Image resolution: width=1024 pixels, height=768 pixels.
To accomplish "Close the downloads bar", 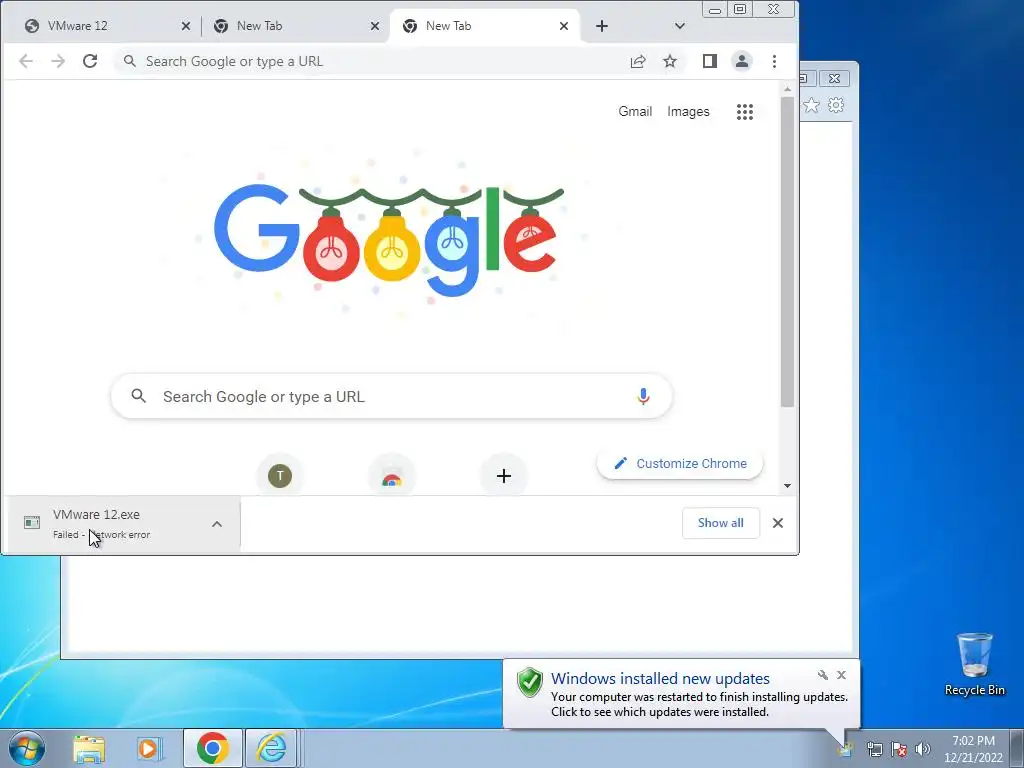I will 778,523.
